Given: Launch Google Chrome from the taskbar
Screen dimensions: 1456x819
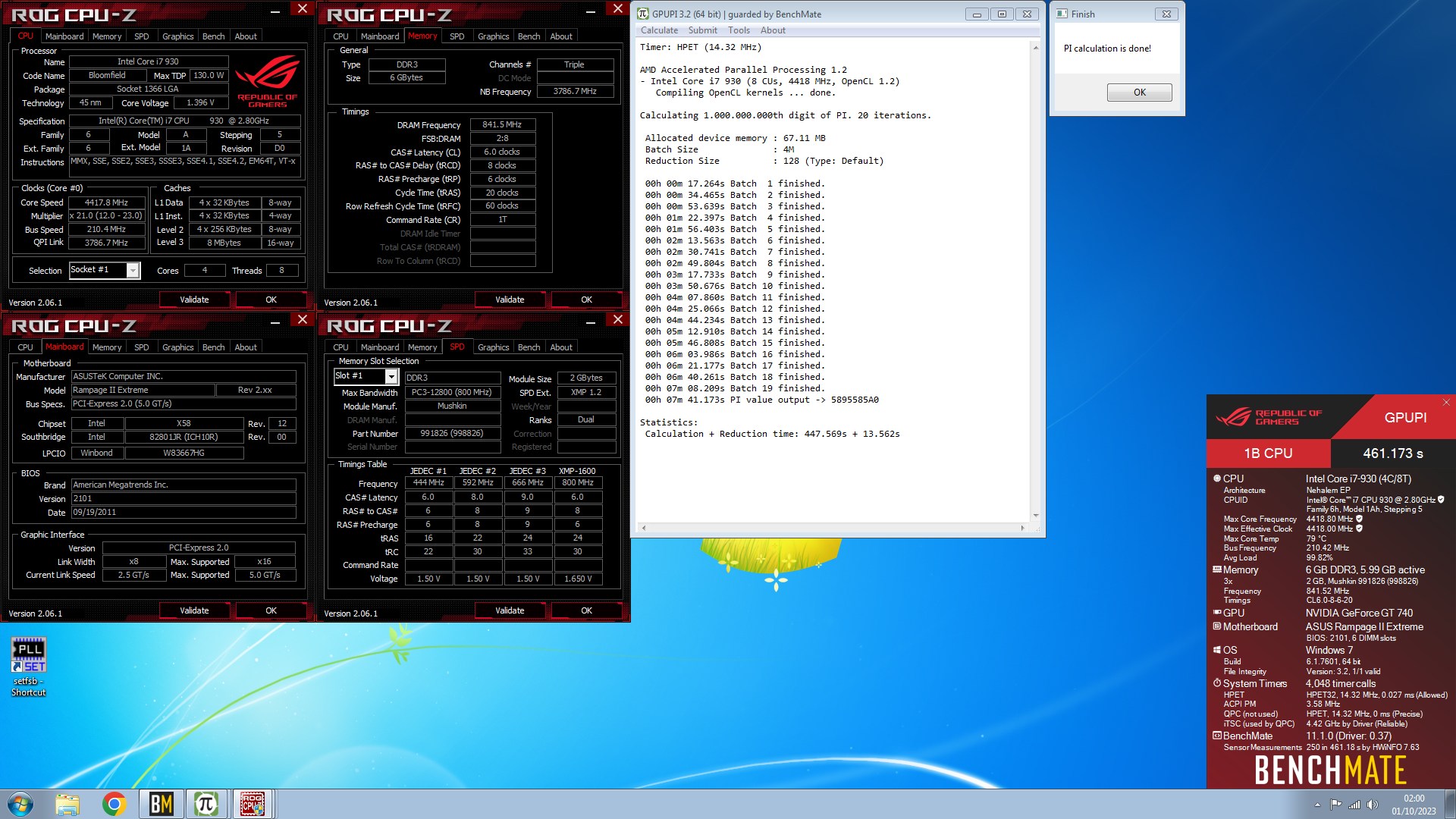Looking at the screenshot, I should point(114,804).
